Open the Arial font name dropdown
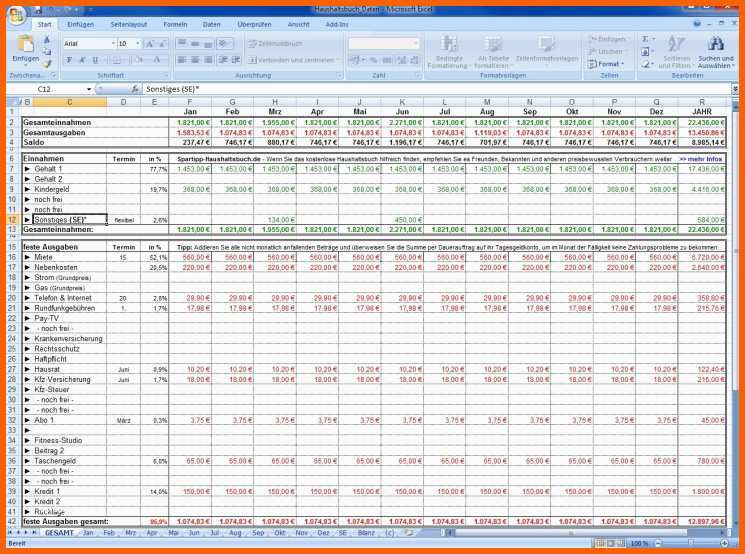745x554 pixels. tap(113, 44)
